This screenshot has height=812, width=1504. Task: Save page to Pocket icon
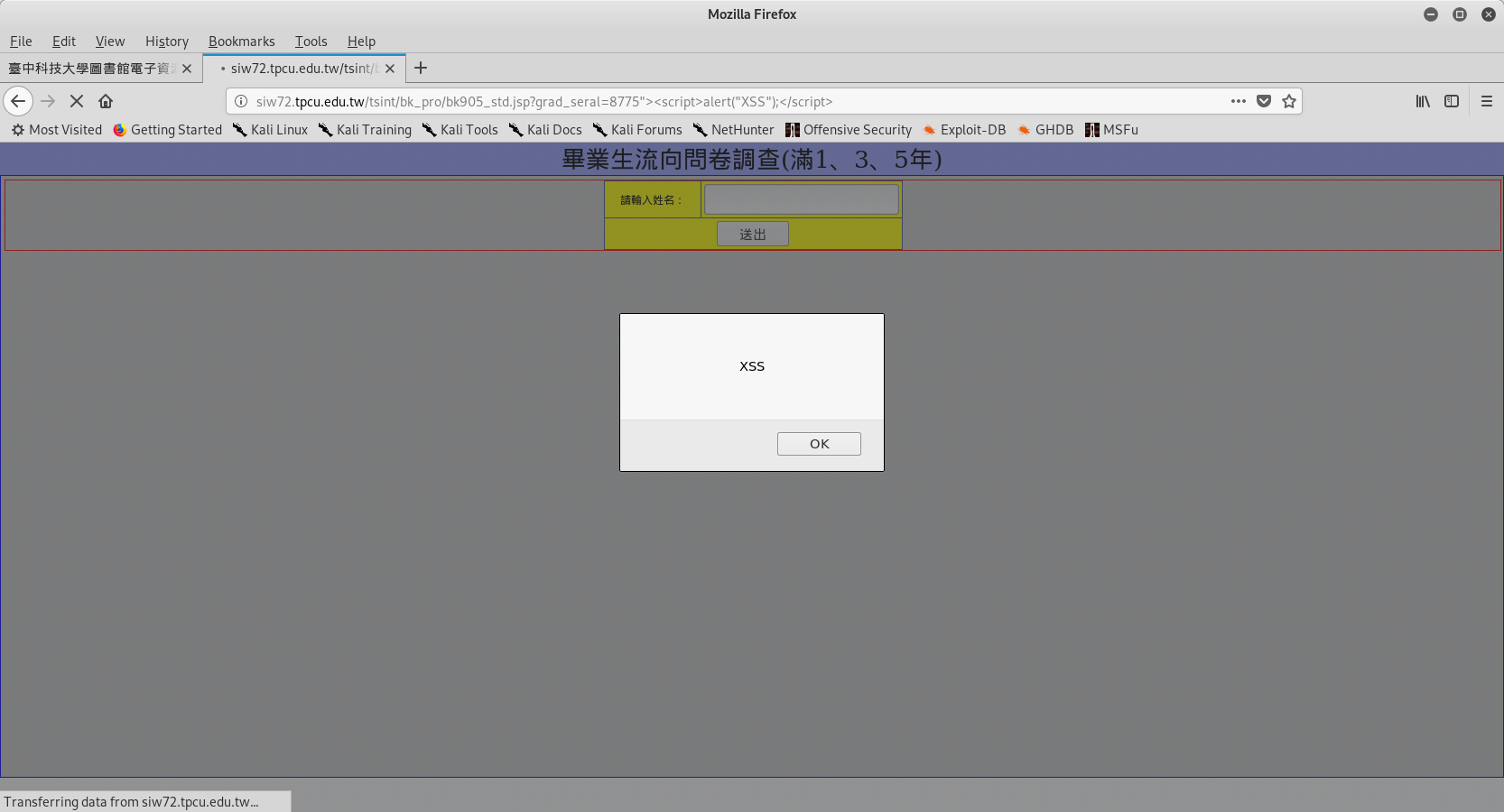1264,101
